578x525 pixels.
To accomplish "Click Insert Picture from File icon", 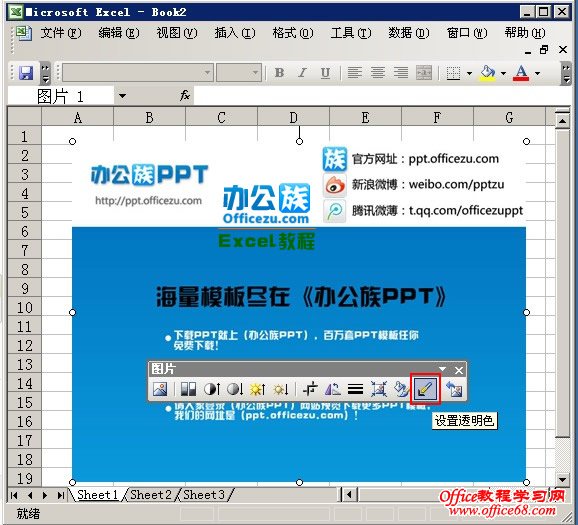I will pyautogui.click(x=160, y=389).
